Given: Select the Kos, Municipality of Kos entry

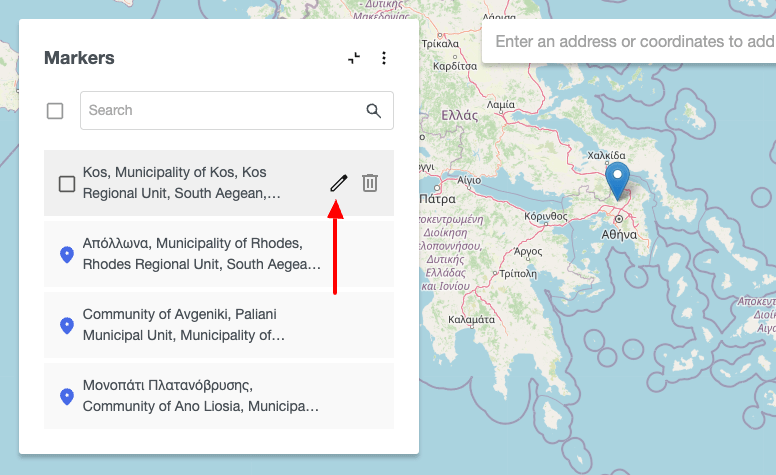Looking at the screenshot, I should [190, 183].
